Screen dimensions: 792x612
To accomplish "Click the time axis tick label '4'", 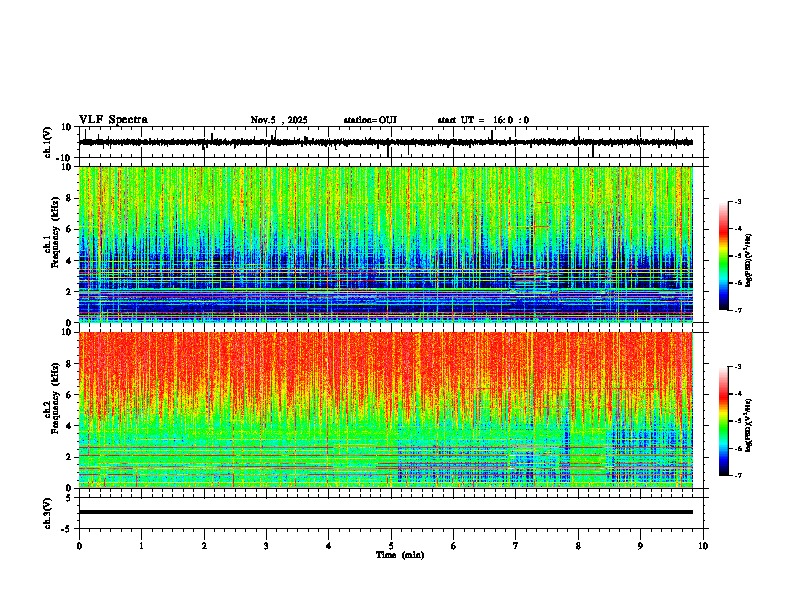I will (x=328, y=546).
